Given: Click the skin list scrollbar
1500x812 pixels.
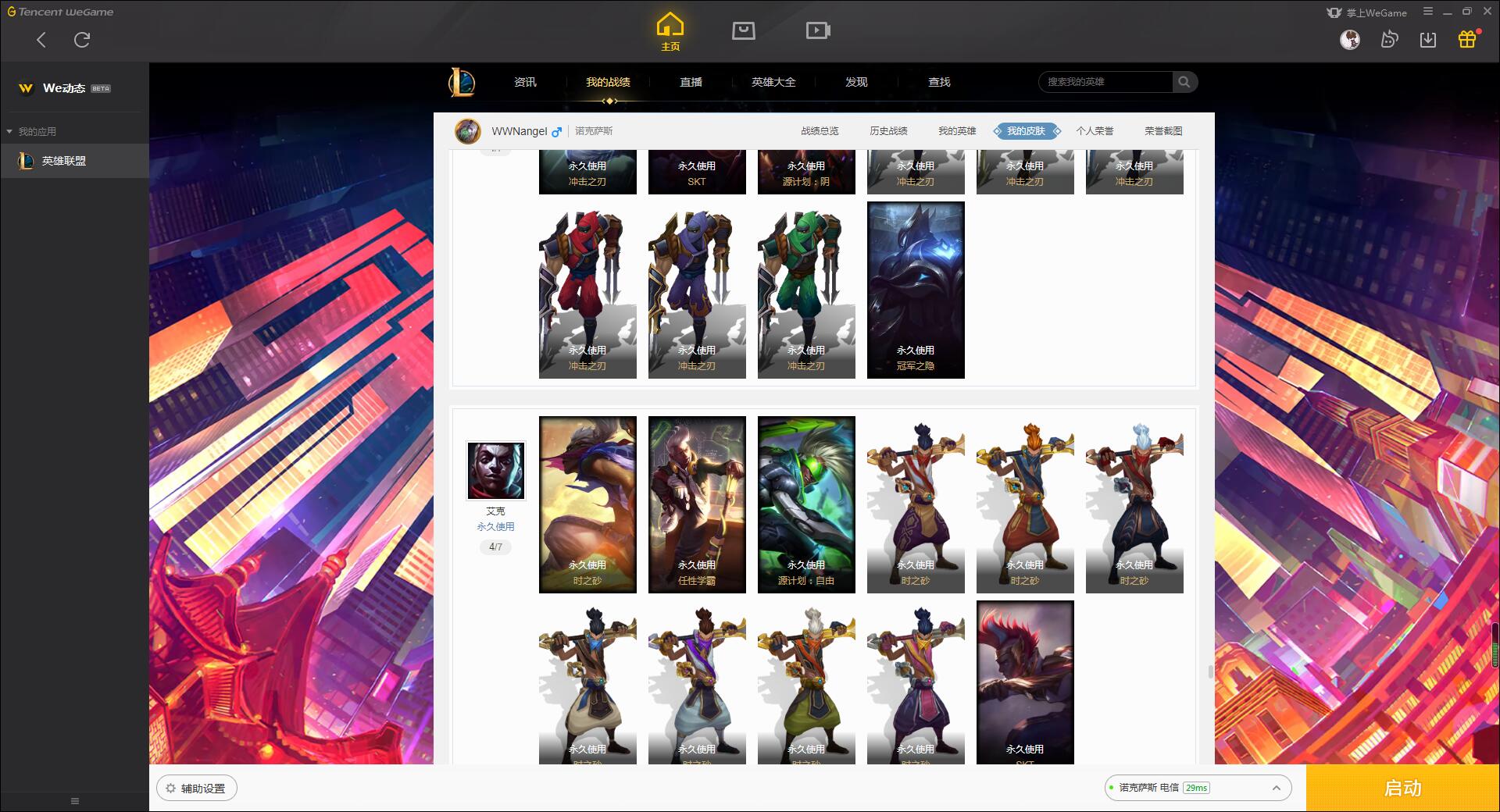Looking at the screenshot, I should (1210, 671).
